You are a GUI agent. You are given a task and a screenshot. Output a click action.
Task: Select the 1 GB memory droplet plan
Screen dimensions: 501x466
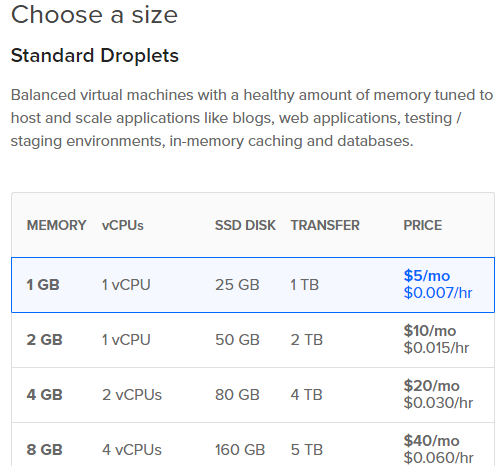[253, 285]
